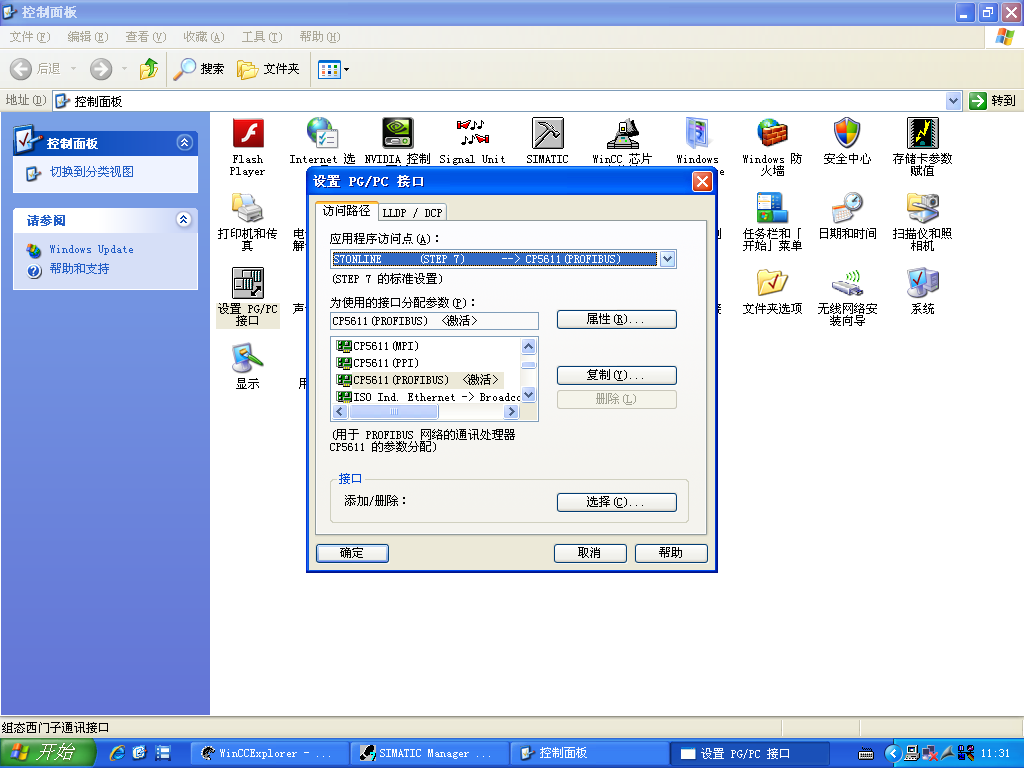
Task: Open the Windows Firewall icon
Action: coord(772,147)
